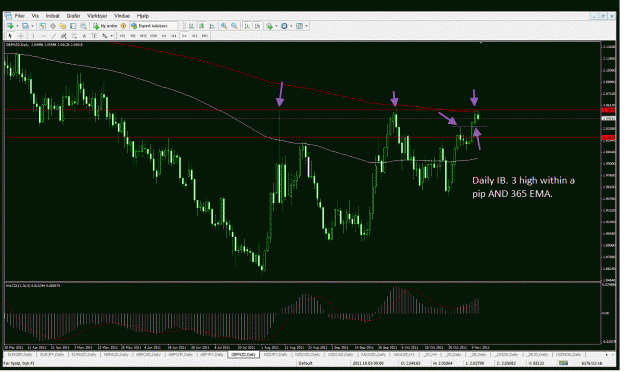This screenshot has width=625, height=372.
Task: Select the text label tool
Action: (94, 36)
